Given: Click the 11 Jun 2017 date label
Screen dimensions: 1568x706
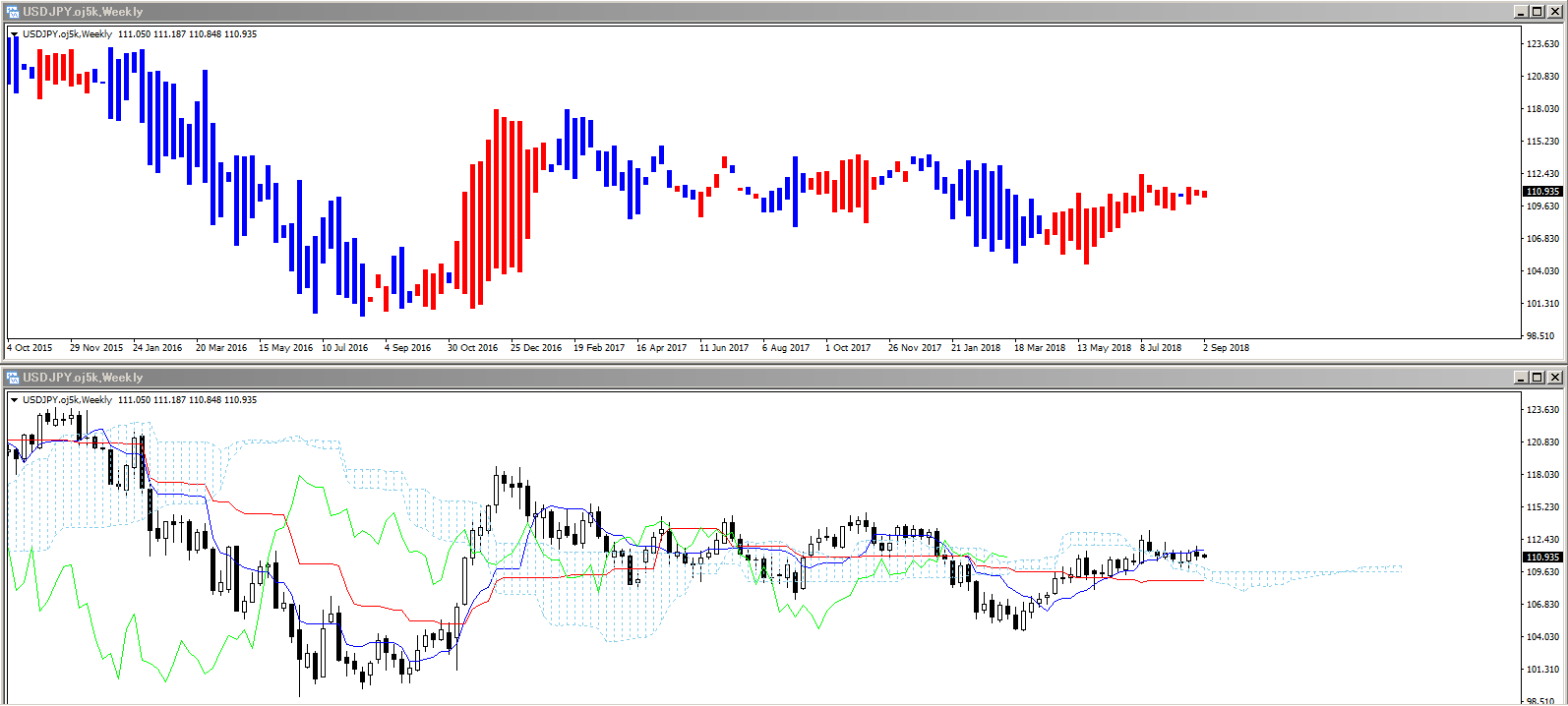Looking at the screenshot, I should (724, 348).
